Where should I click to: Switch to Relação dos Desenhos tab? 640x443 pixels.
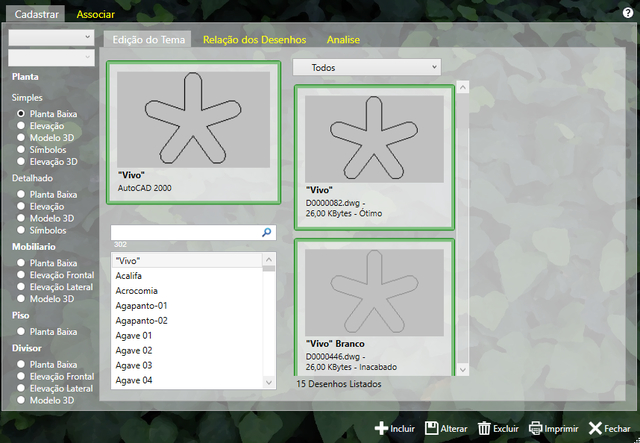(x=254, y=40)
